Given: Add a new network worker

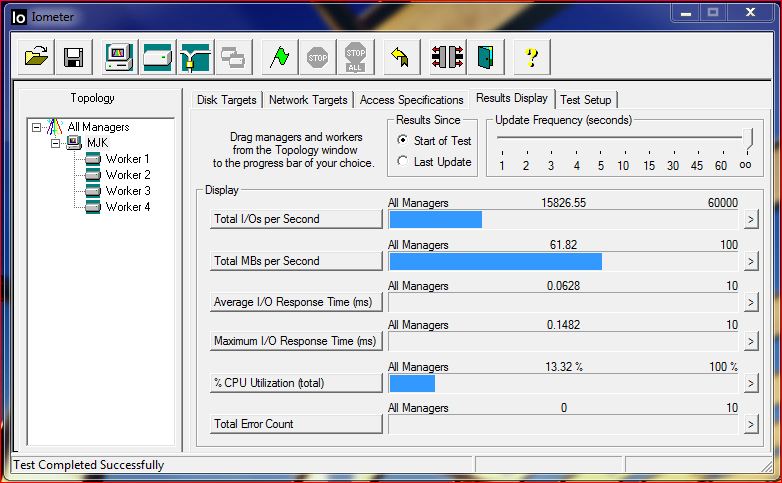Looking at the screenshot, I should (195, 57).
